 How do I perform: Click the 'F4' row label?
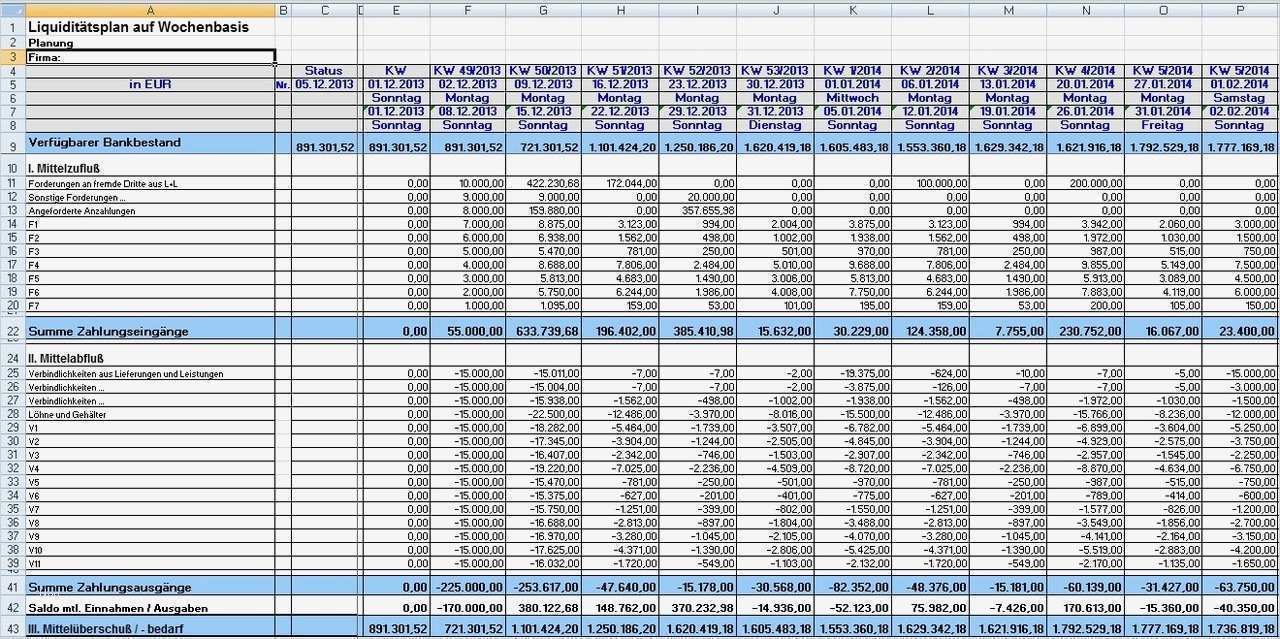34,266
